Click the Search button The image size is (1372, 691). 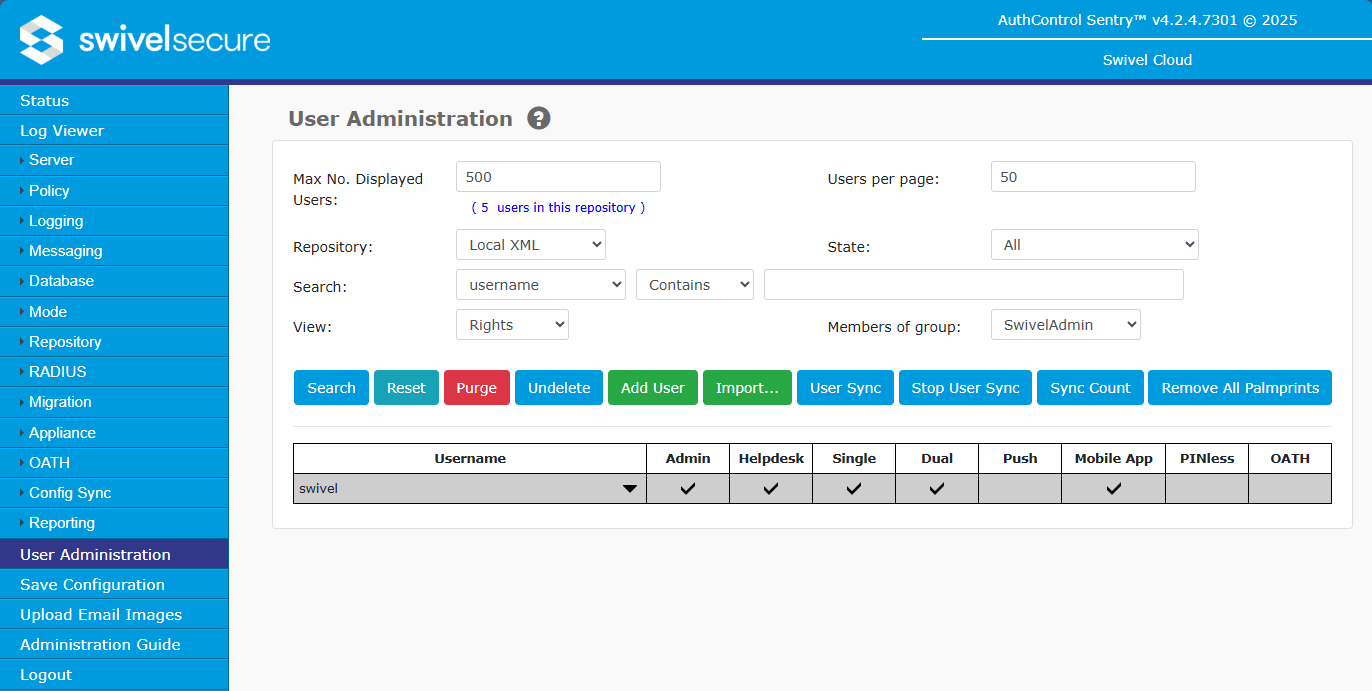click(331, 387)
